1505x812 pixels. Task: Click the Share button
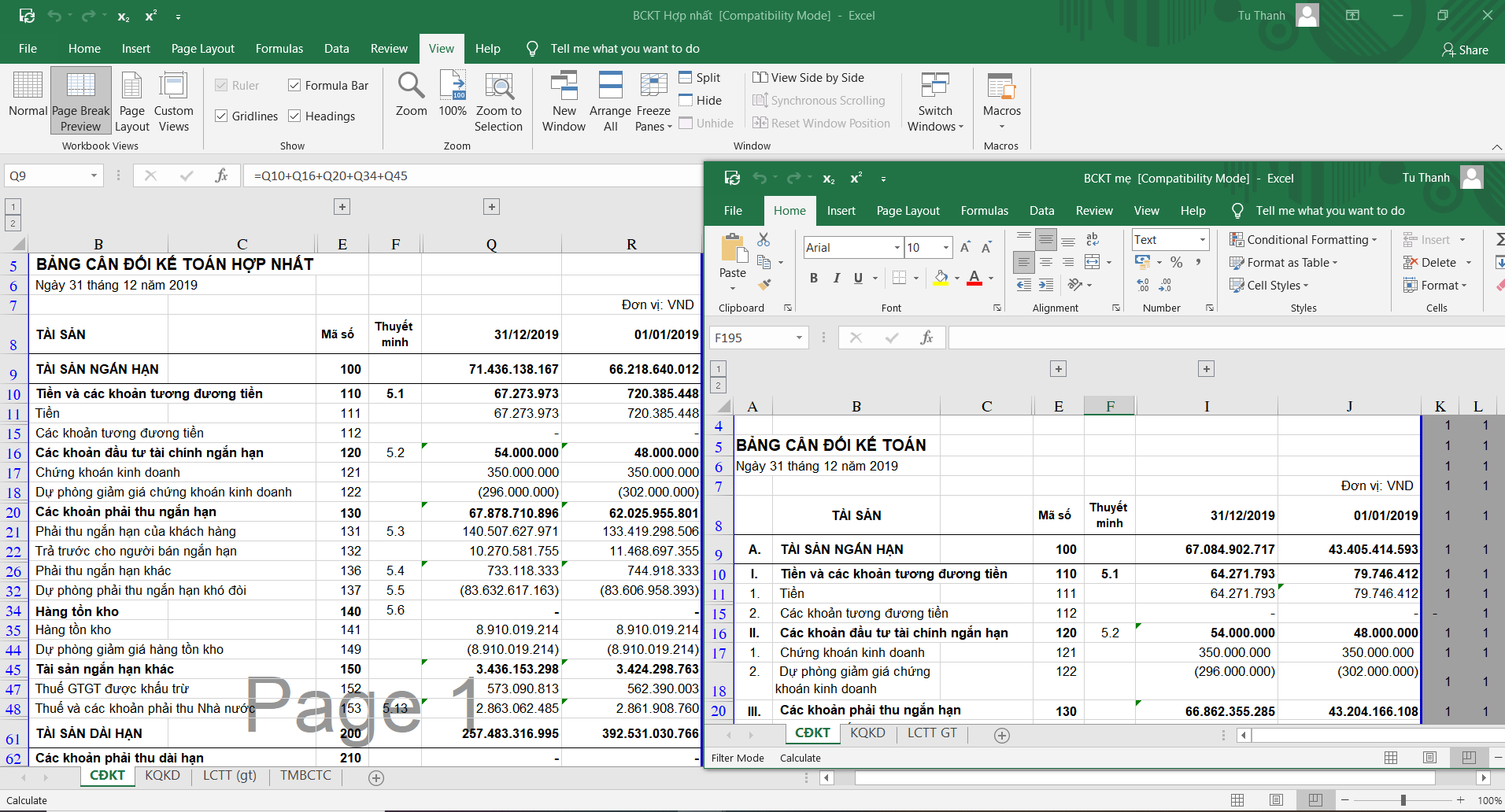coord(1465,50)
